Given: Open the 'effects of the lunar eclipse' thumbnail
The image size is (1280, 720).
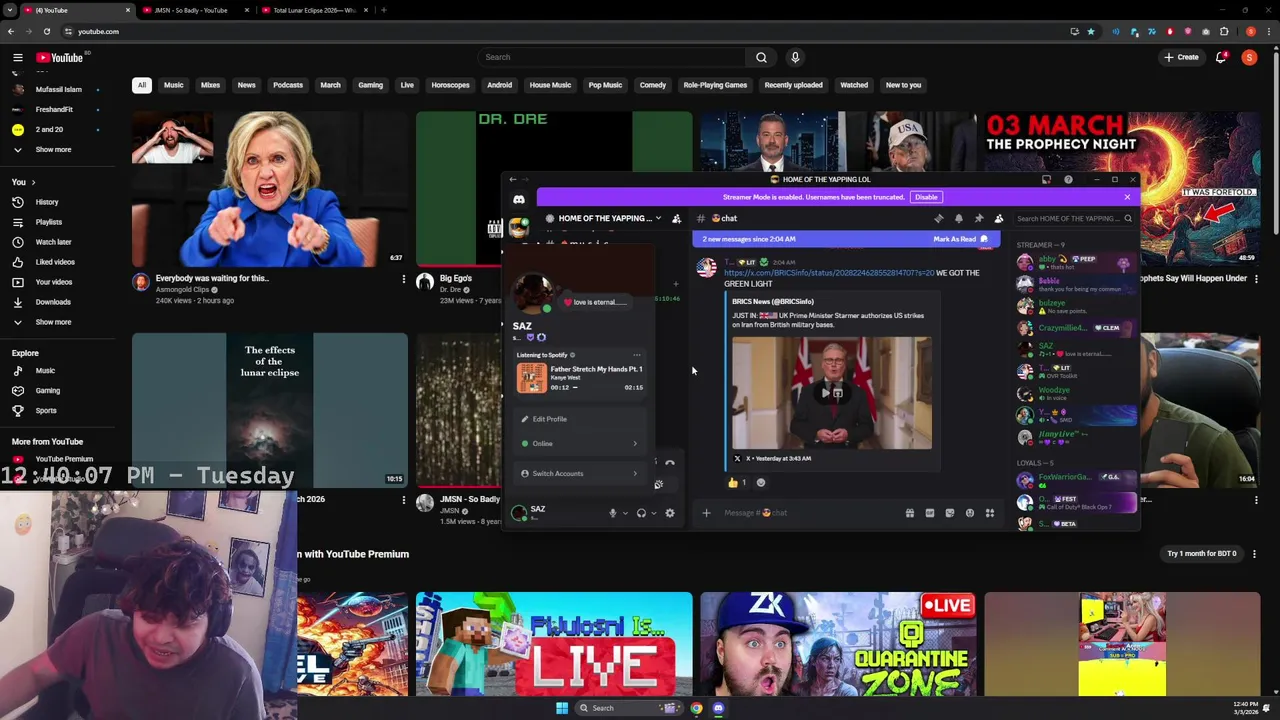Looking at the screenshot, I should coord(270,409).
